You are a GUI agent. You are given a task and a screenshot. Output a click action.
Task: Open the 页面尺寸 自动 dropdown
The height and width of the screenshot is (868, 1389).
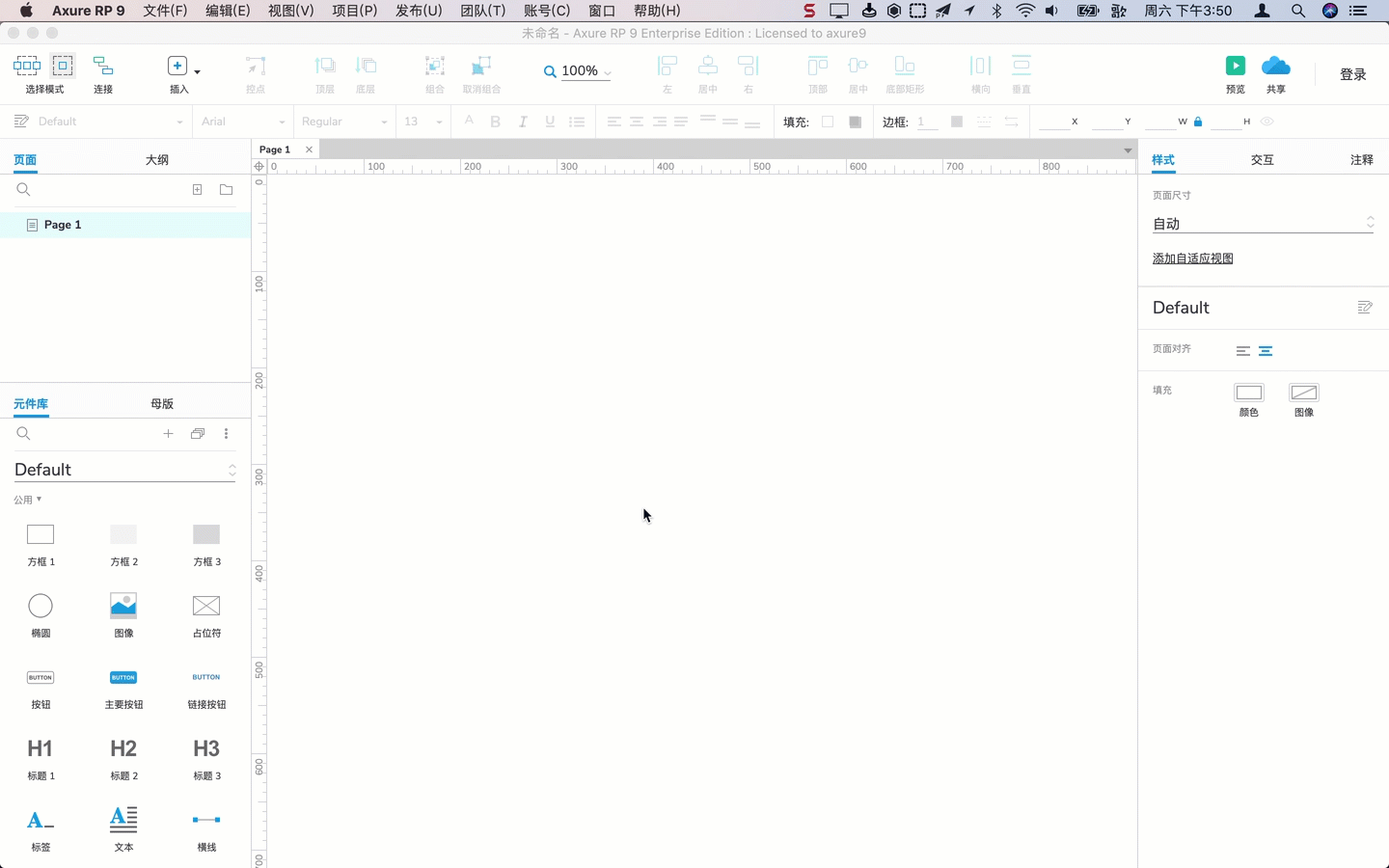tap(1263, 224)
